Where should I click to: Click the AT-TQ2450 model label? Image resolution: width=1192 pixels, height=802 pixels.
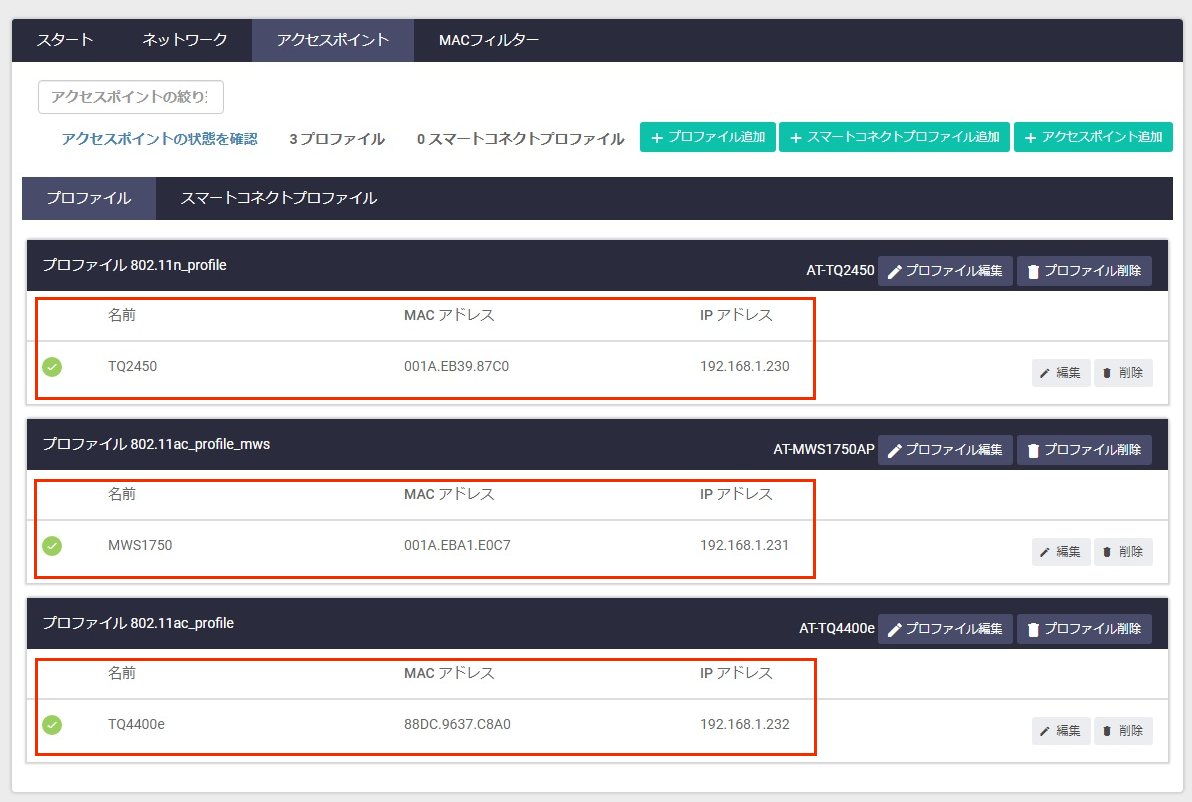(x=840, y=271)
